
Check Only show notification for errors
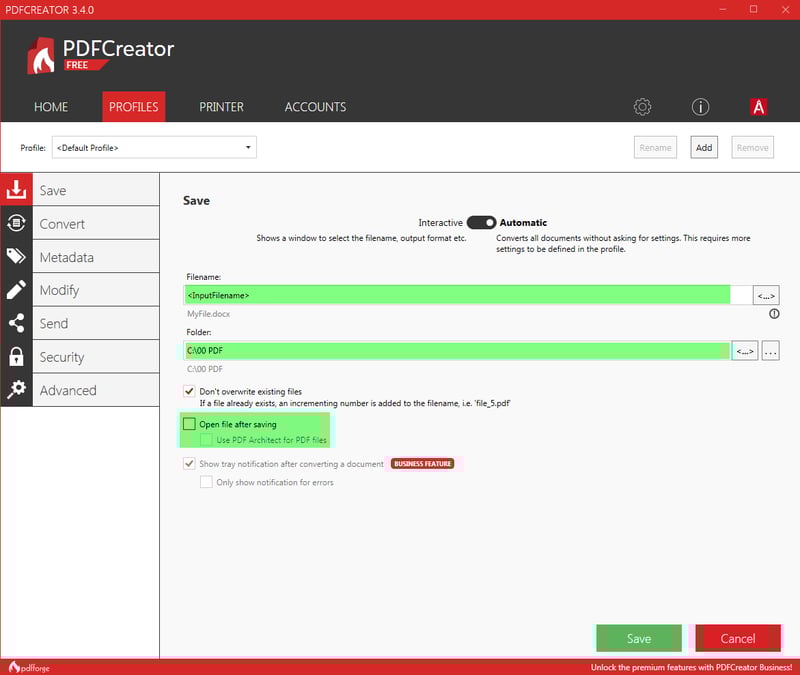click(x=206, y=482)
